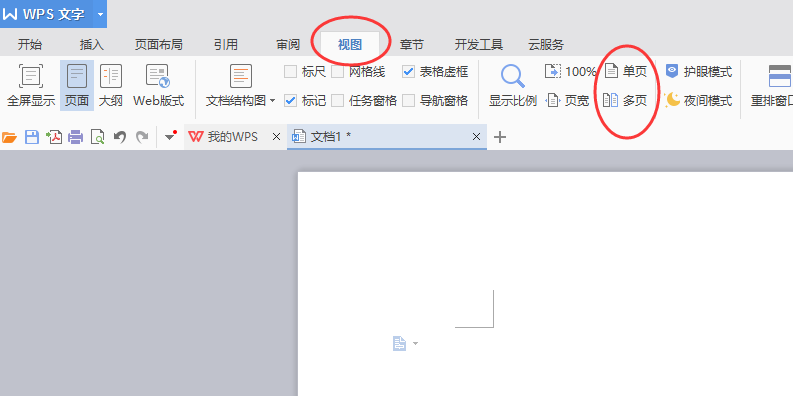
Task: Undo the last action
Action: pos(119,137)
